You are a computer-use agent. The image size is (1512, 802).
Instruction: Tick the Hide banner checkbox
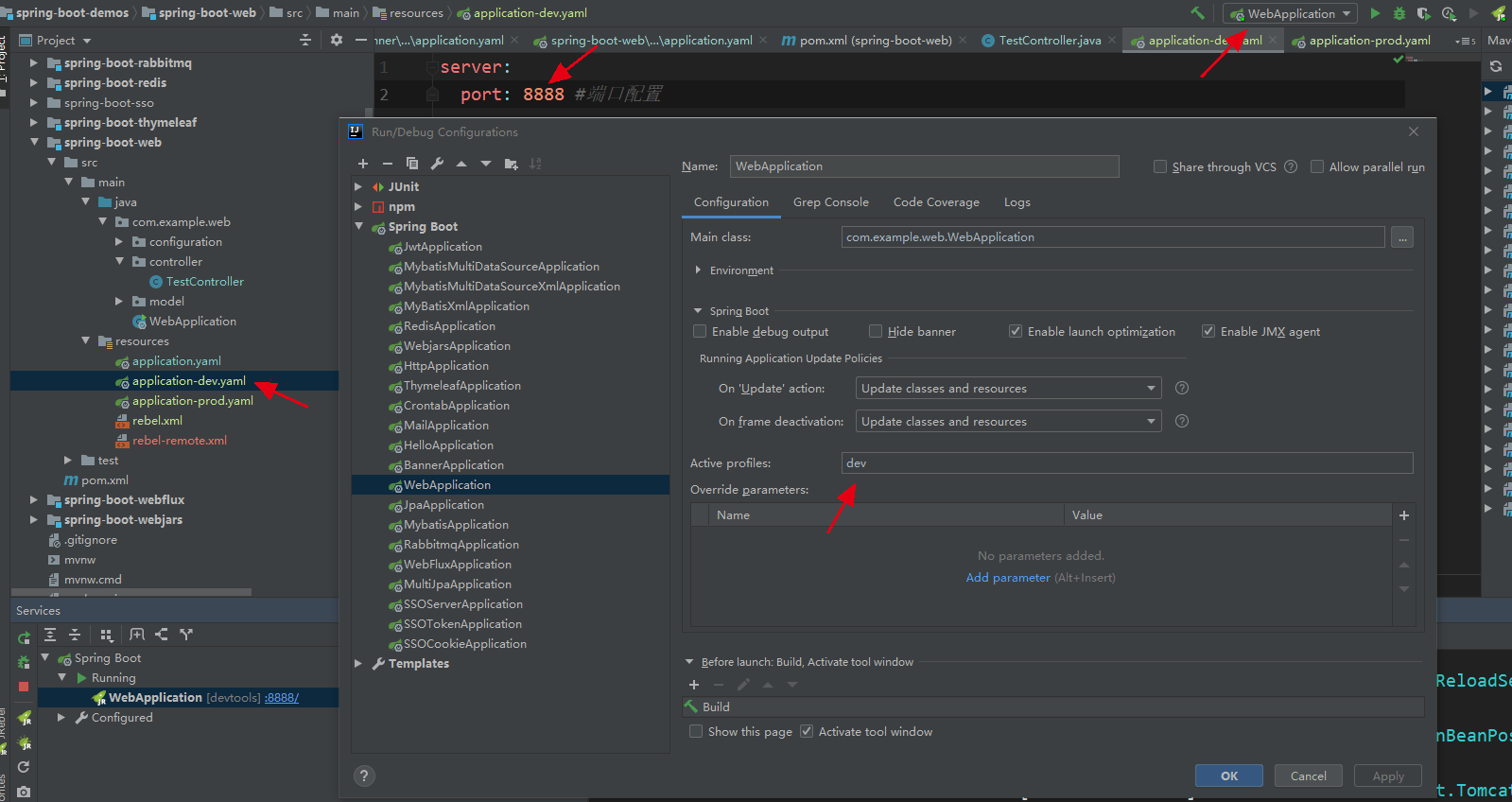[x=876, y=332]
